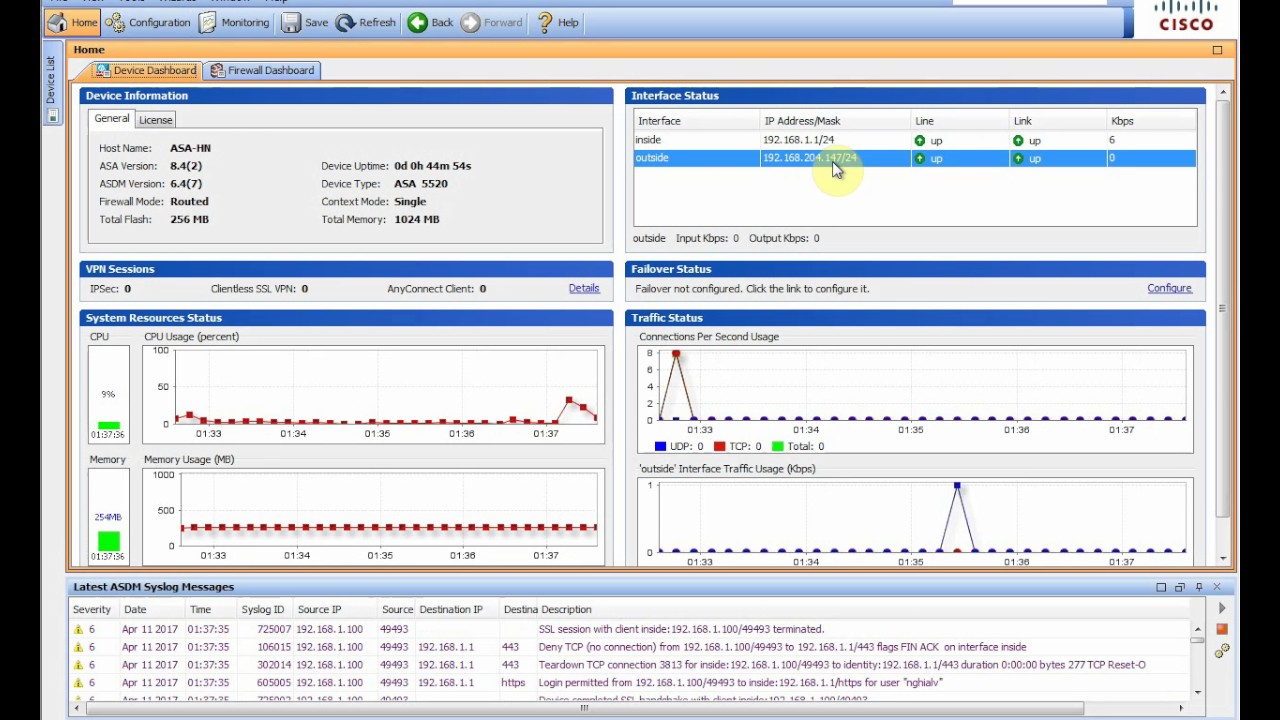Open the Monitoring section
This screenshot has height=720, width=1280.
point(234,22)
